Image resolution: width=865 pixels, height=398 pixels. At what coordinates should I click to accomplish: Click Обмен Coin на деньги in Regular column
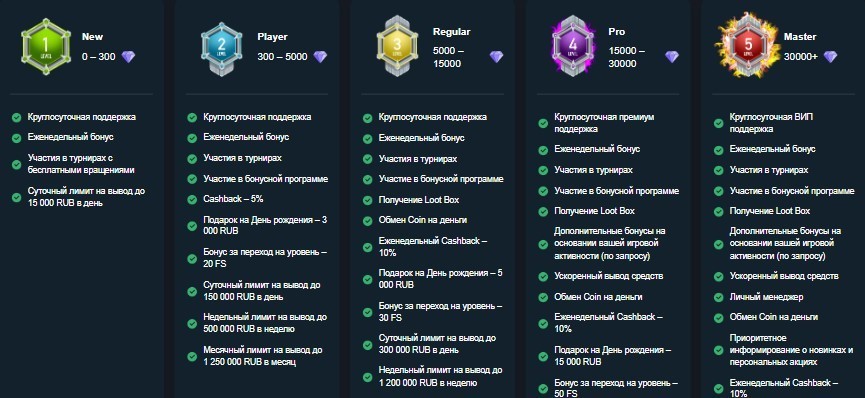(x=423, y=220)
